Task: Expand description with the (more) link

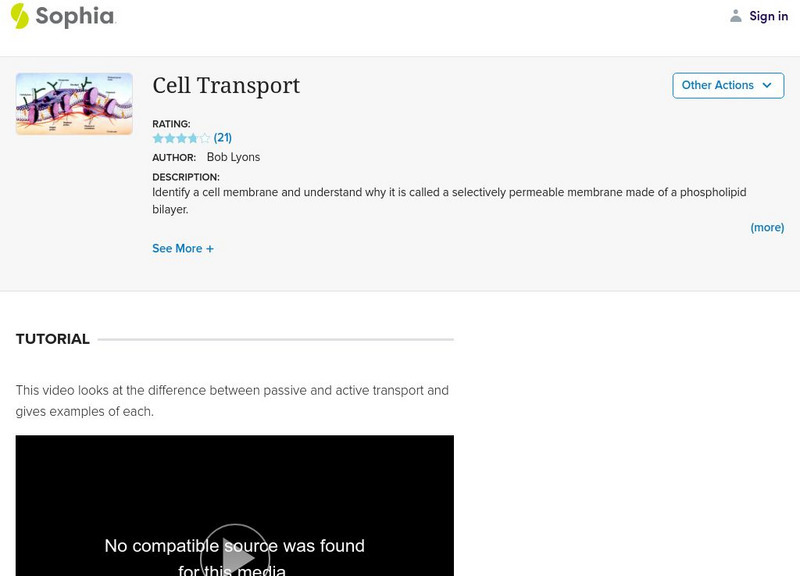Action: point(767,228)
